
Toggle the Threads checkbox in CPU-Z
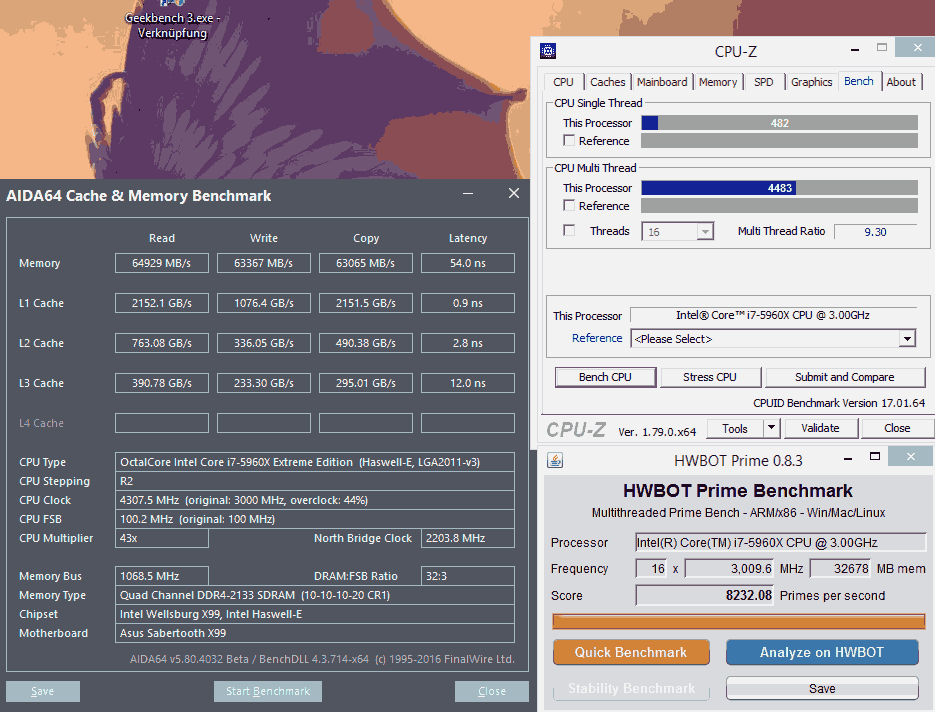[569, 231]
